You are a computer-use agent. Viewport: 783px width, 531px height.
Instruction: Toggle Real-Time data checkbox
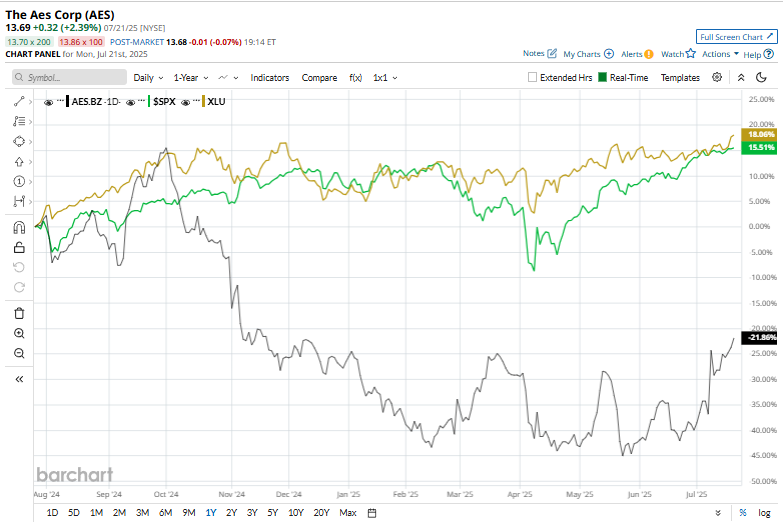tap(603, 77)
